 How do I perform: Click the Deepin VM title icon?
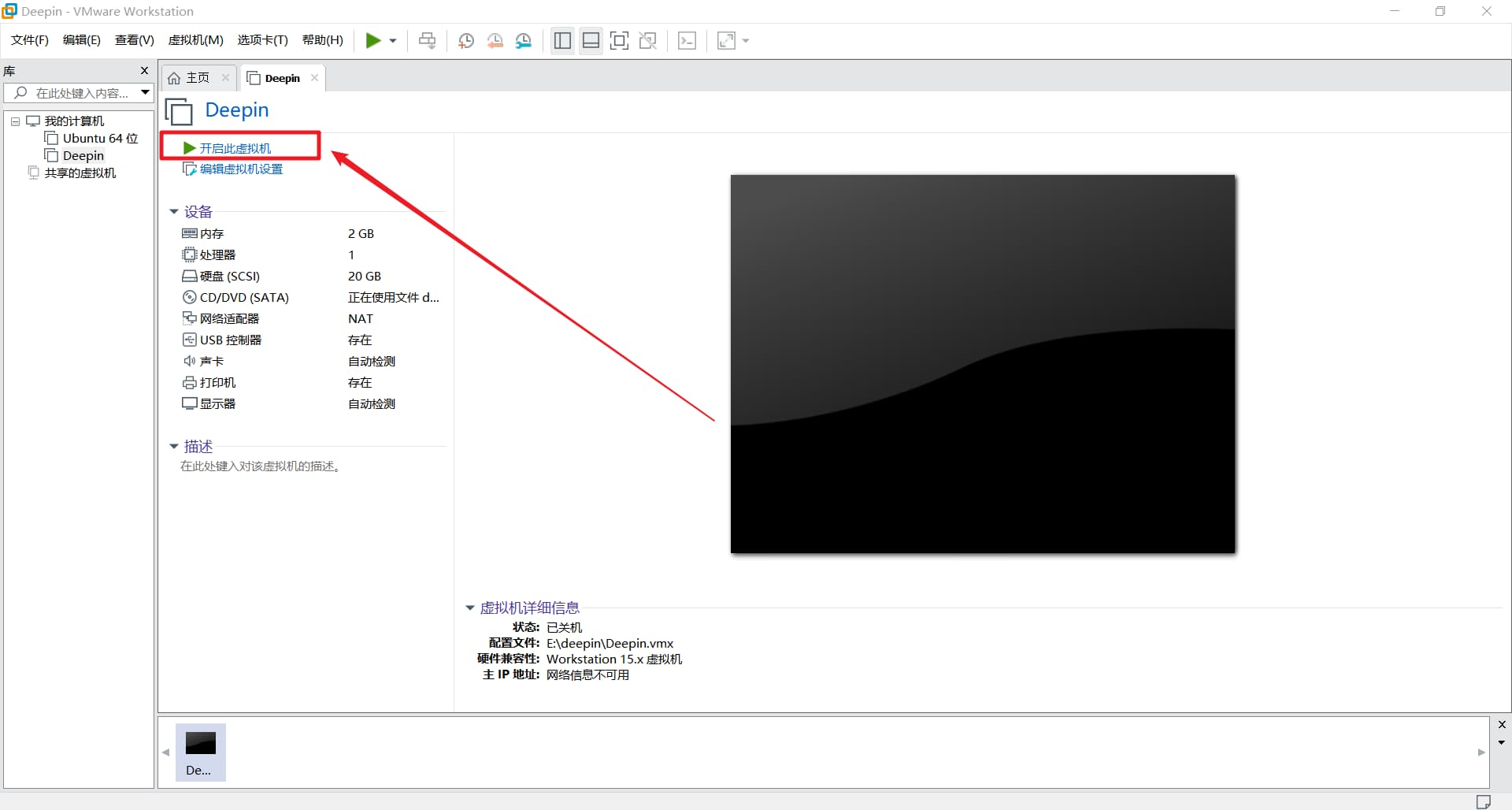point(180,111)
